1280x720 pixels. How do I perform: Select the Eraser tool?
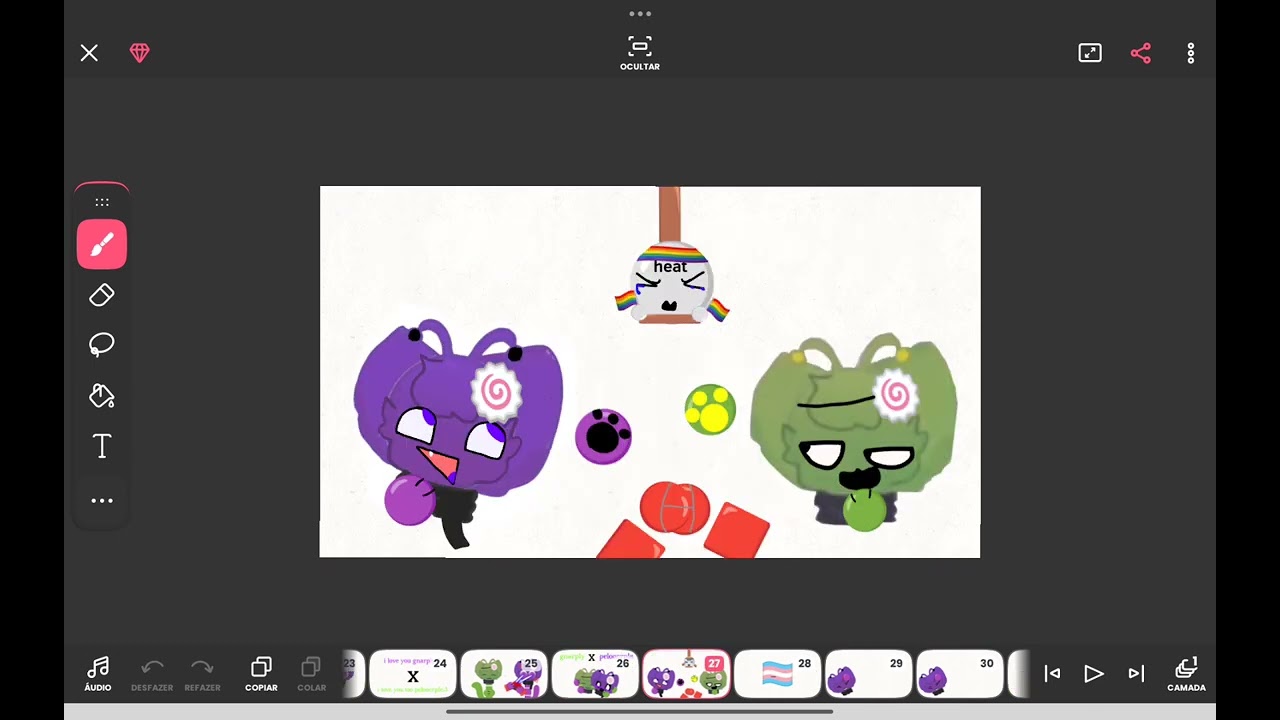102,295
